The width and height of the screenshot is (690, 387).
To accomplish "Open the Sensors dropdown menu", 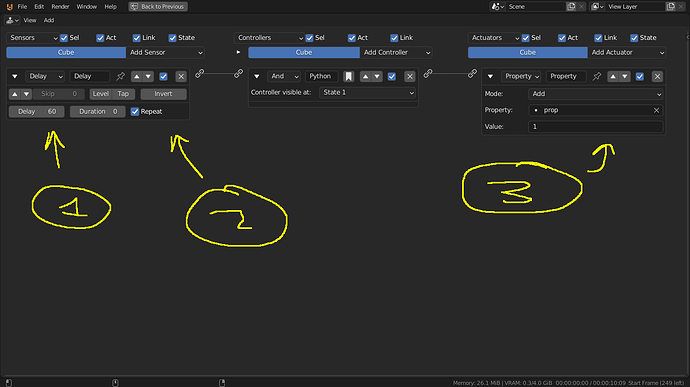I will click(33, 38).
